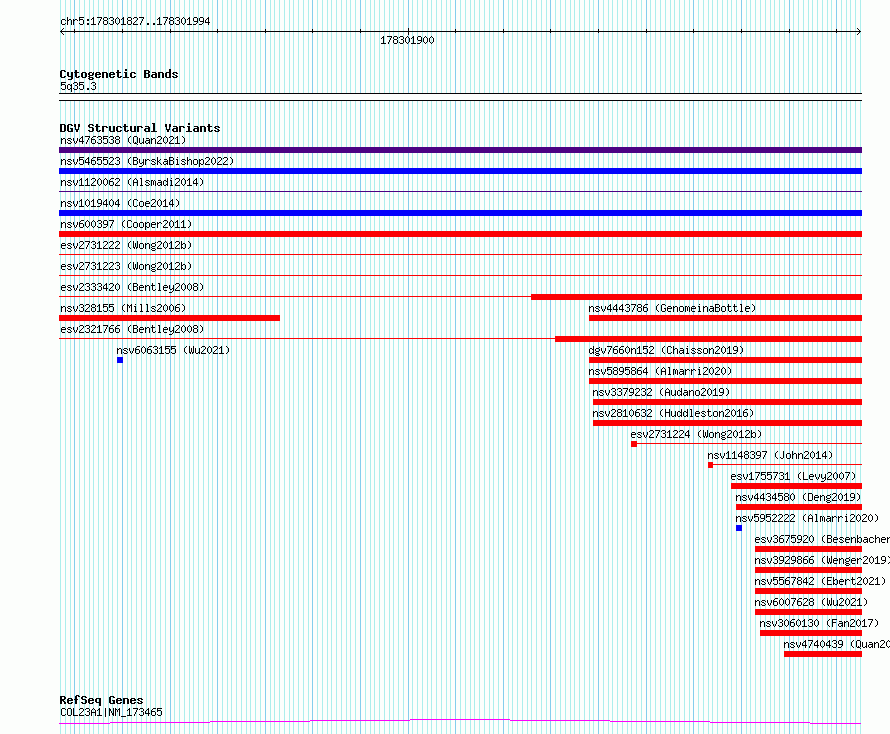The image size is (890, 734).
Task: Click nsv3060130 (Fan2017) label
Action: pyautogui.click(x=819, y=623)
